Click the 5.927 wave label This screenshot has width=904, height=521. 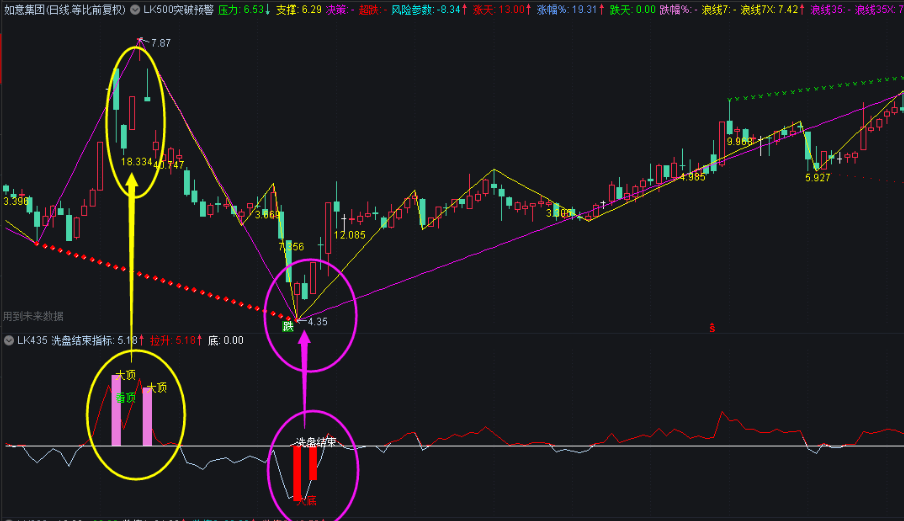[818, 178]
